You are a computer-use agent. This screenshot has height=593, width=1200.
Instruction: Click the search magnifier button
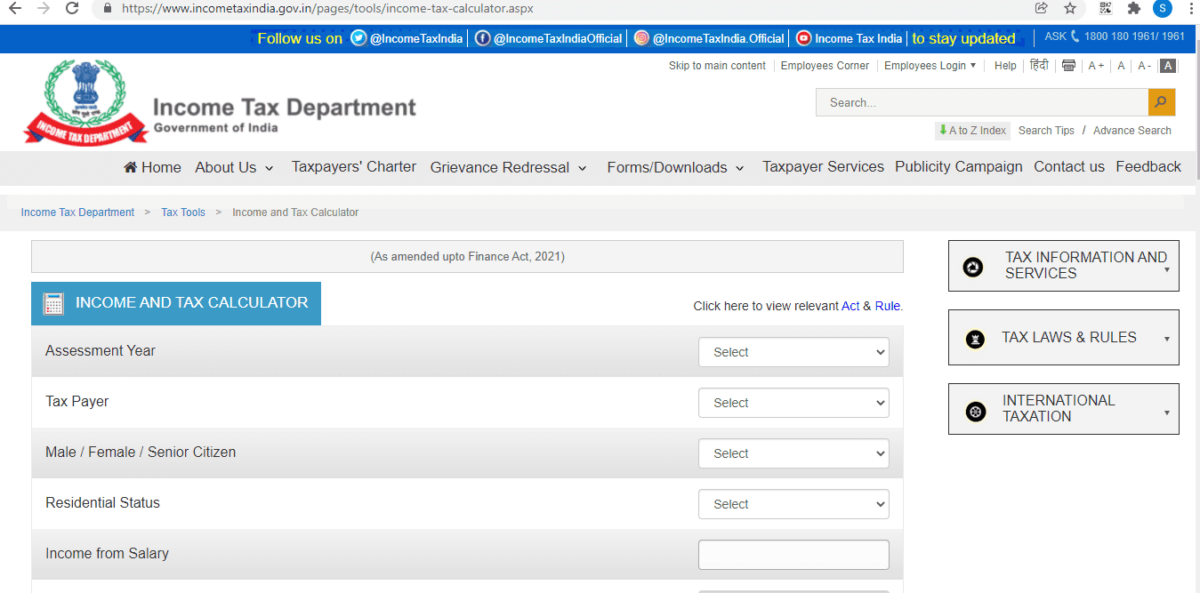pos(1160,102)
